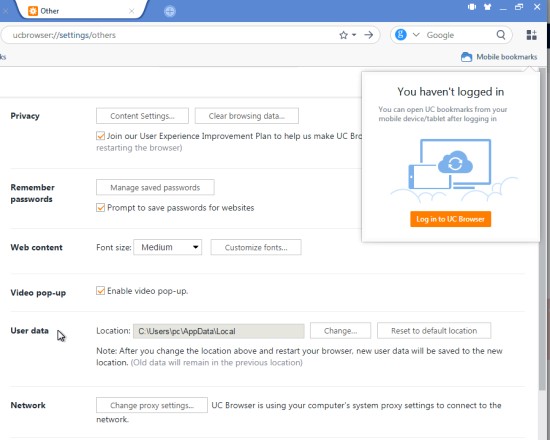Click Log in to UC Browser button
Screen dimensions: 550x440
click(450, 219)
